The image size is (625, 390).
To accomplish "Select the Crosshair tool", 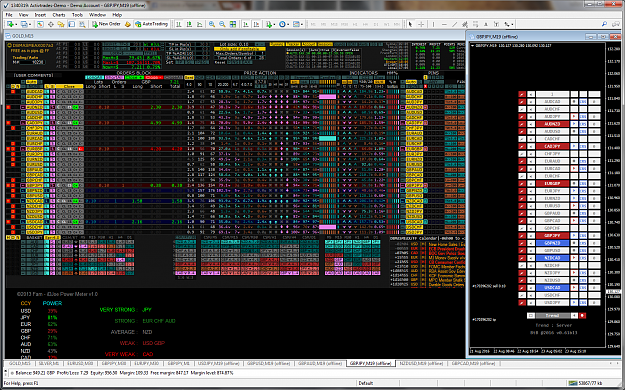I will [x=421, y=24].
